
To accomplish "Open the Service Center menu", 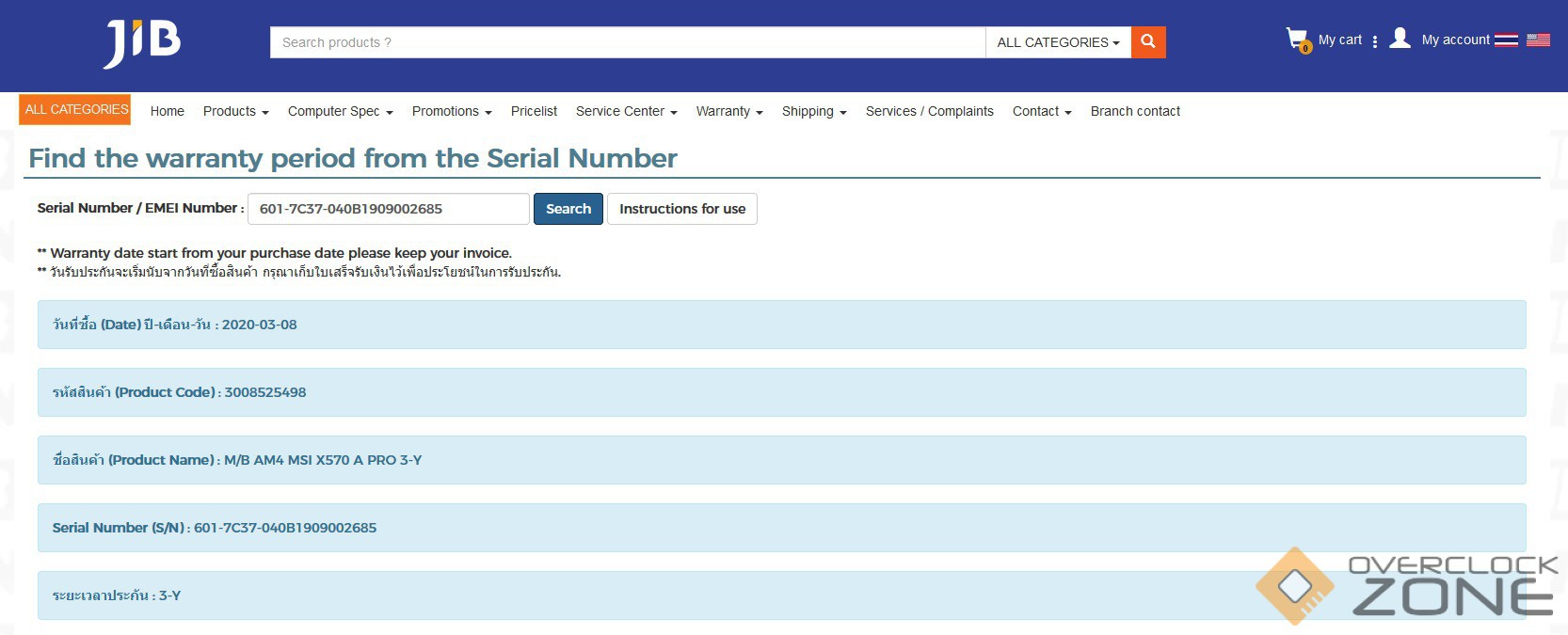I will (x=626, y=111).
